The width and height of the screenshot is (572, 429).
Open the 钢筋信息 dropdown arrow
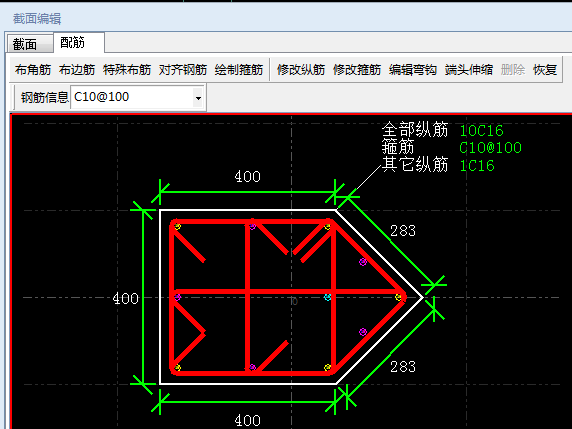pos(198,98)
